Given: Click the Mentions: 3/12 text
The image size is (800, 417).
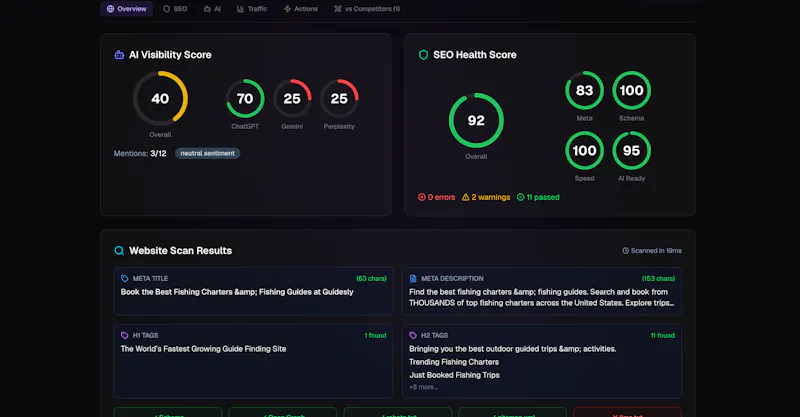Looking at the screenshot, I should [x=140, y=153].
